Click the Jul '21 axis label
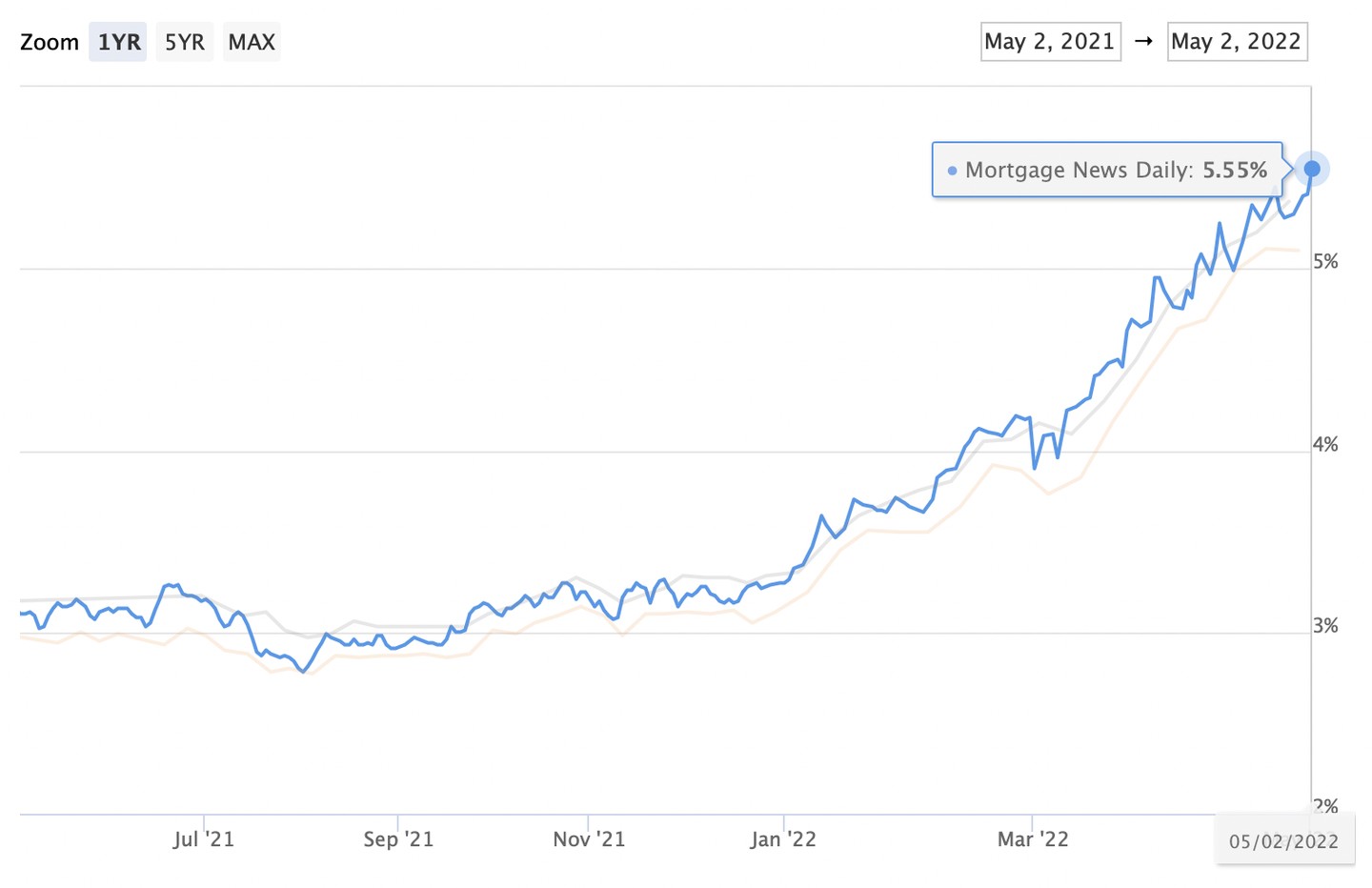The width and height of the screenshot is (1372, 888). (x=203, y=839)
